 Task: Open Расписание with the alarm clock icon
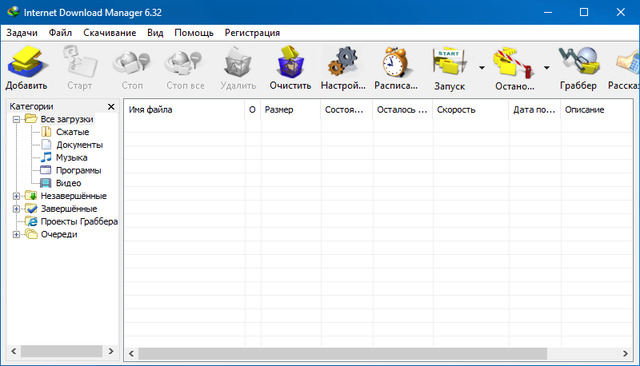pyautogui.click(x=395, y=62)
